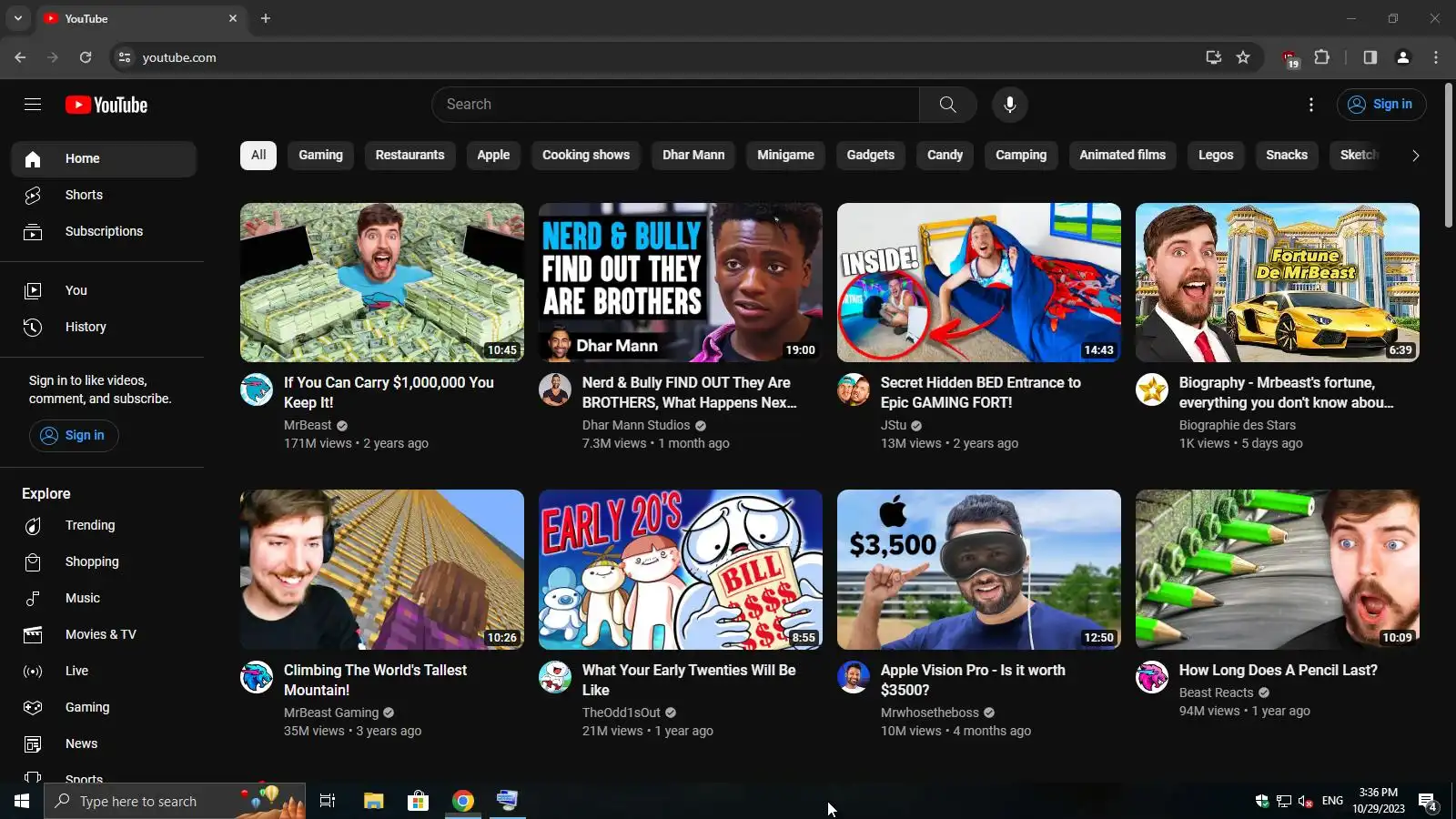
Task: Click the Biographie des Stars channel link
Action: (x=1238, y=425)
